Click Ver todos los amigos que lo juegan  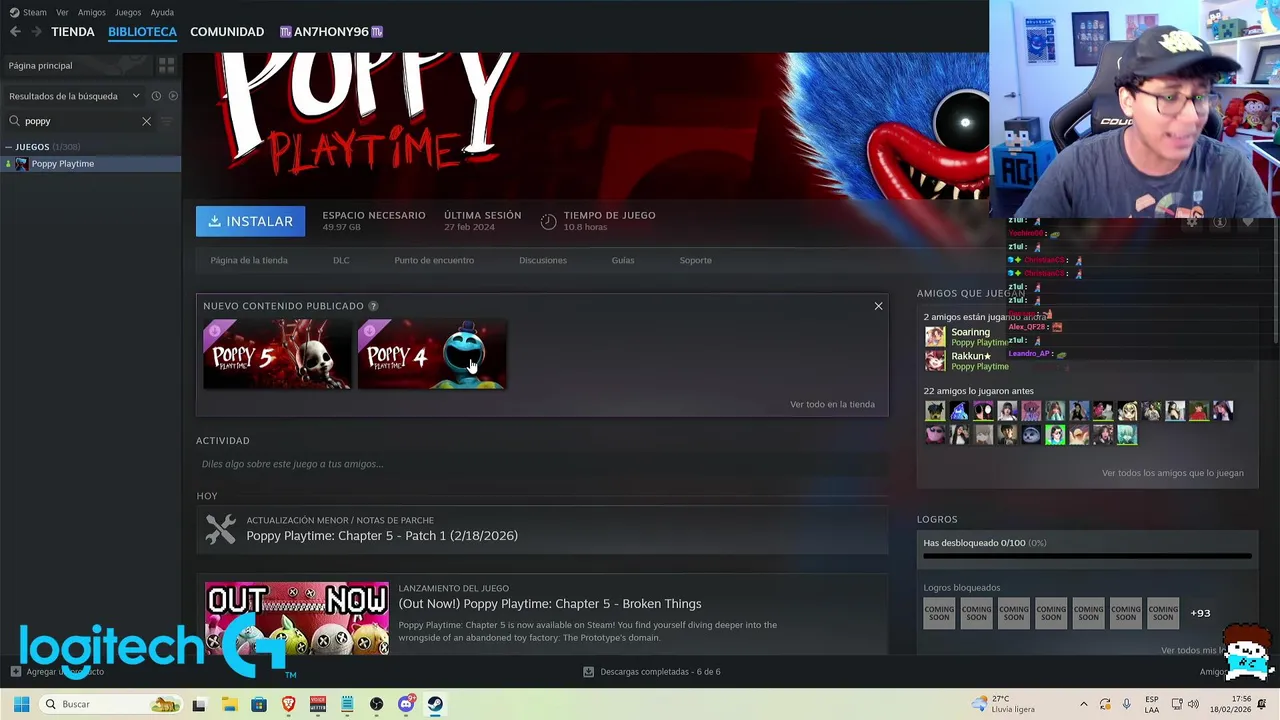point(1173,473)
